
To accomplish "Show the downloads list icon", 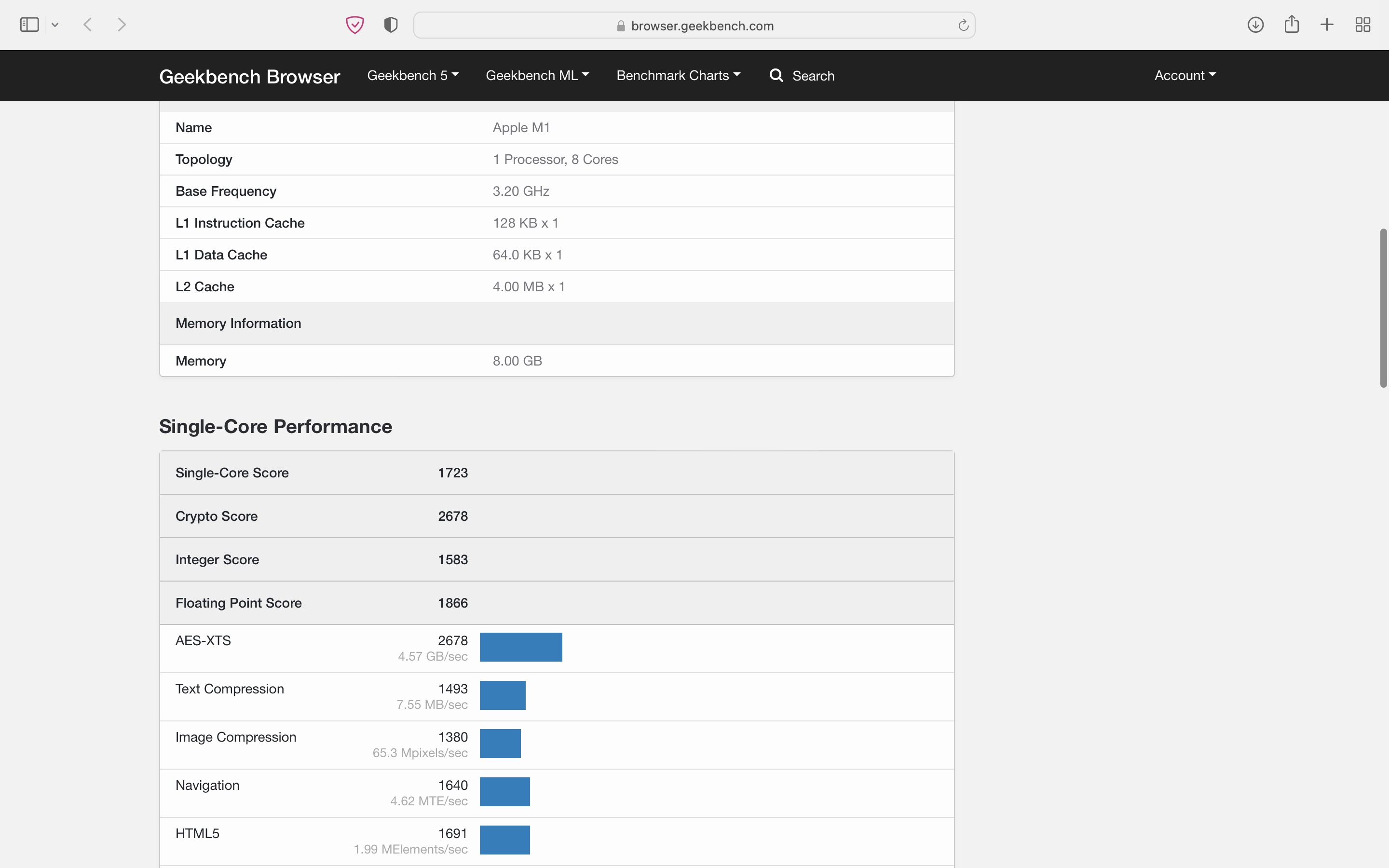I will click(x=1255, y=25).
